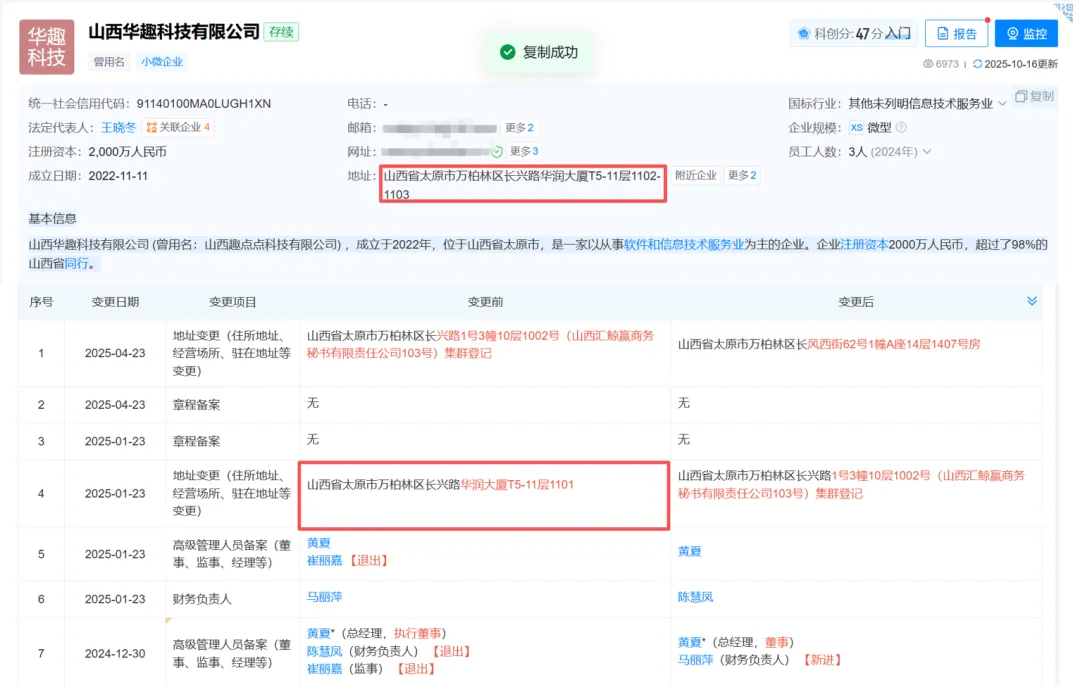The height and width of the screenshot is (697, 1080).
Task: Click the 小微企业 tag
Action: click(x=162, y=61)
